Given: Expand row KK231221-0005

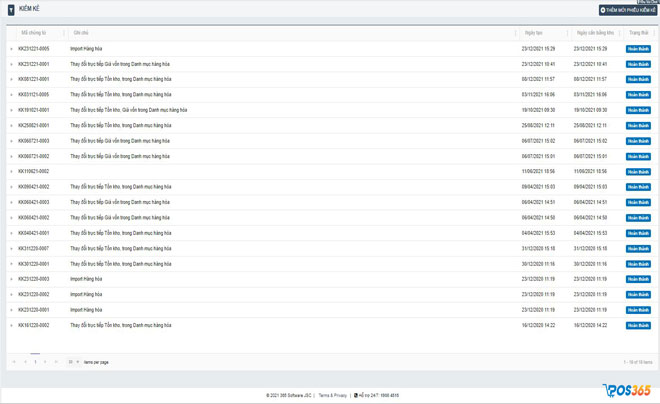Looking at the screenshot, I should point(11,49).
